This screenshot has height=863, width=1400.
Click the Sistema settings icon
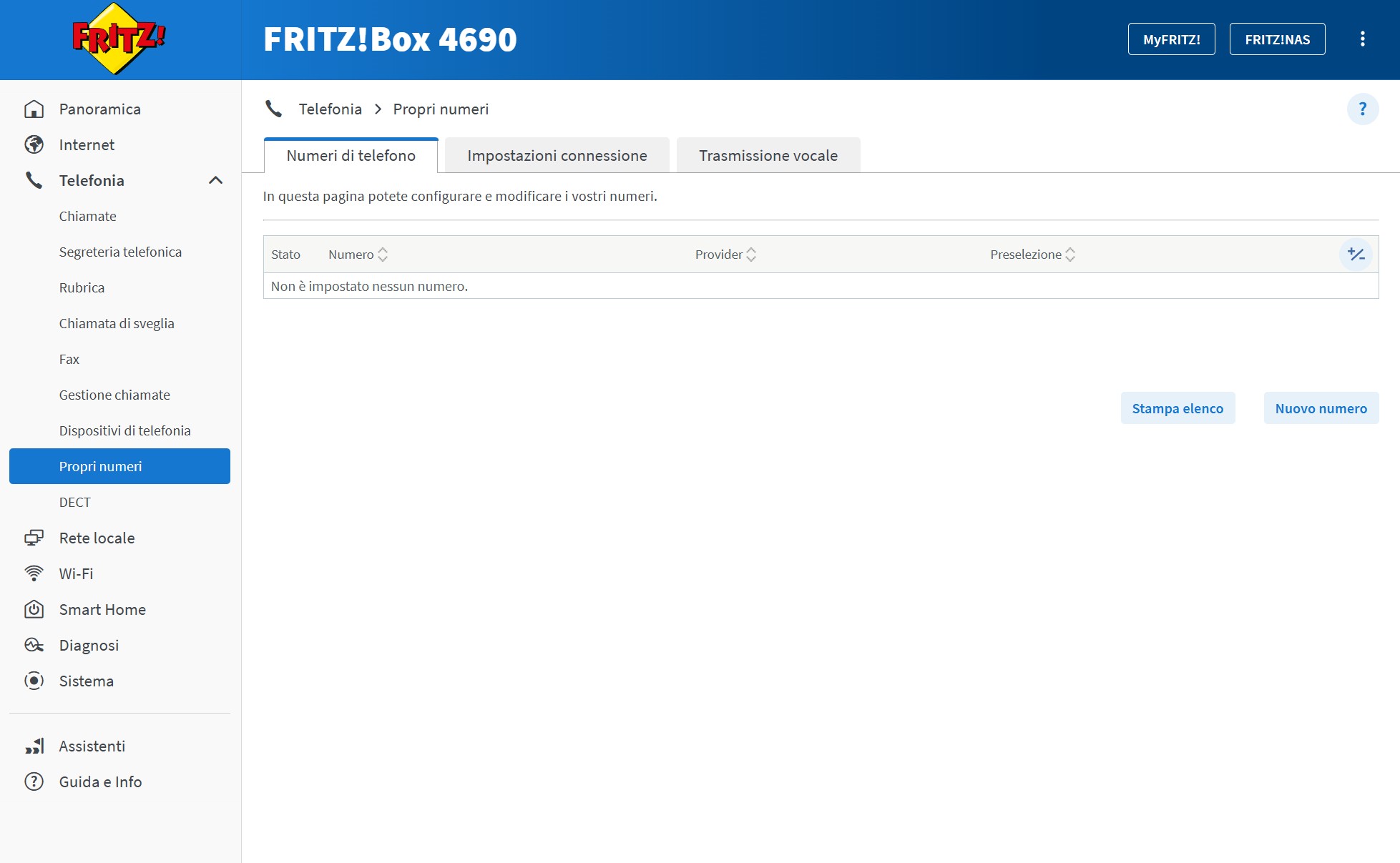pyautogui.click(x=34, y=681)
